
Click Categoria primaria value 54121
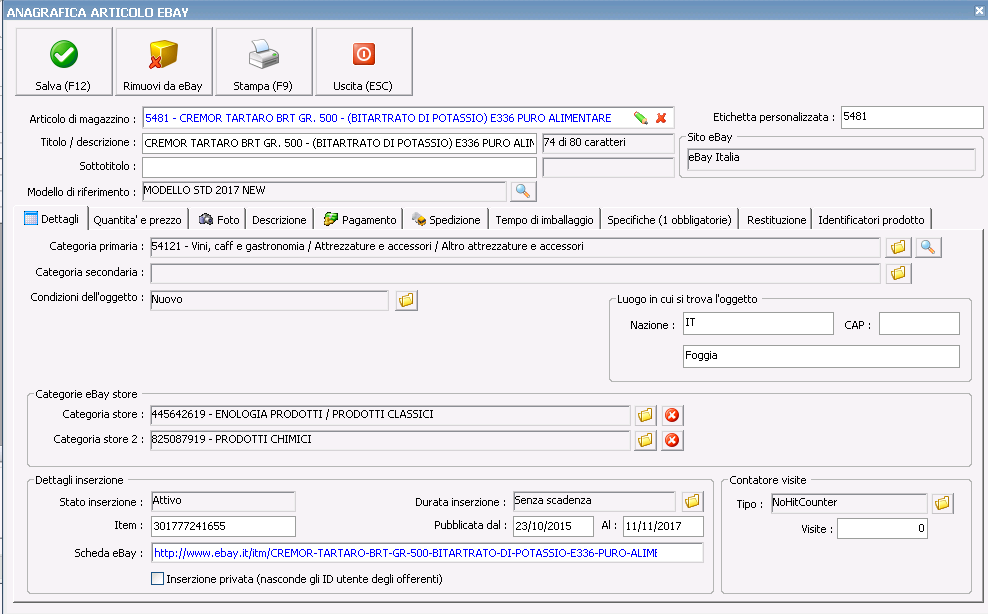coord(515,247)
